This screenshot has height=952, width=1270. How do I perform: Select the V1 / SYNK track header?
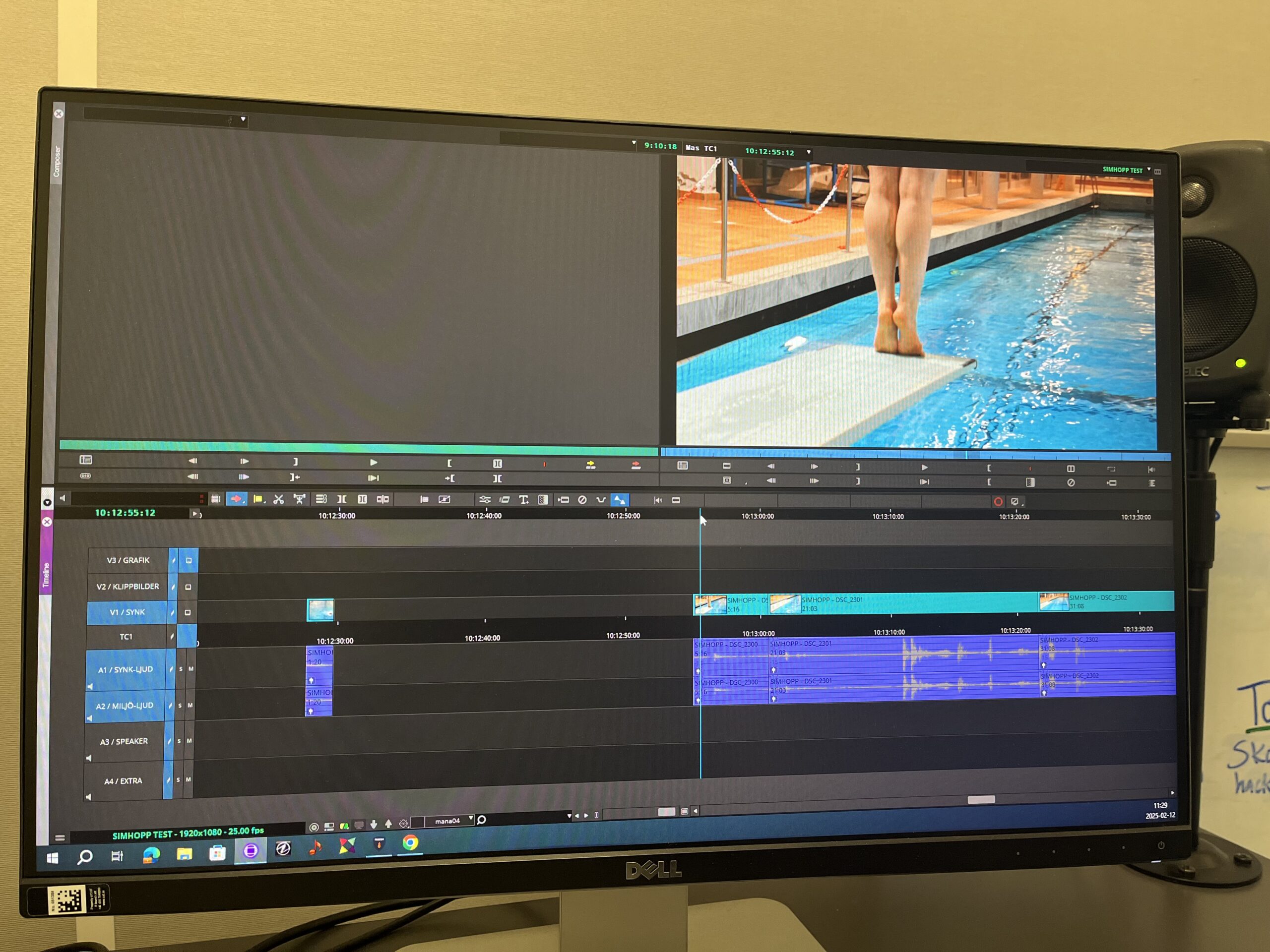click(x=127, y=612)
